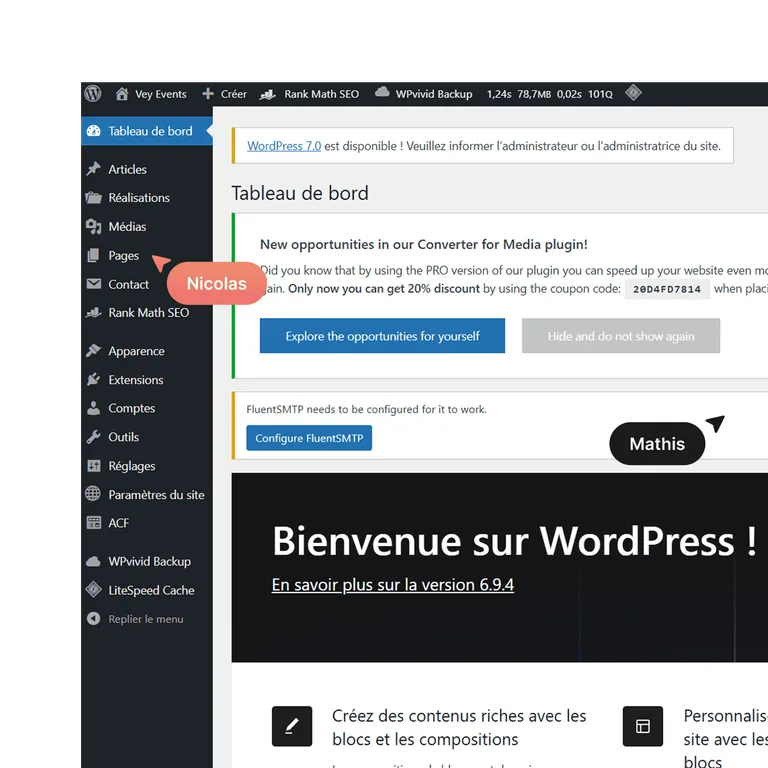768x768 pixels.
Task: Click the pencil edit icon for rich content
Action: click(x=292, y=726)
